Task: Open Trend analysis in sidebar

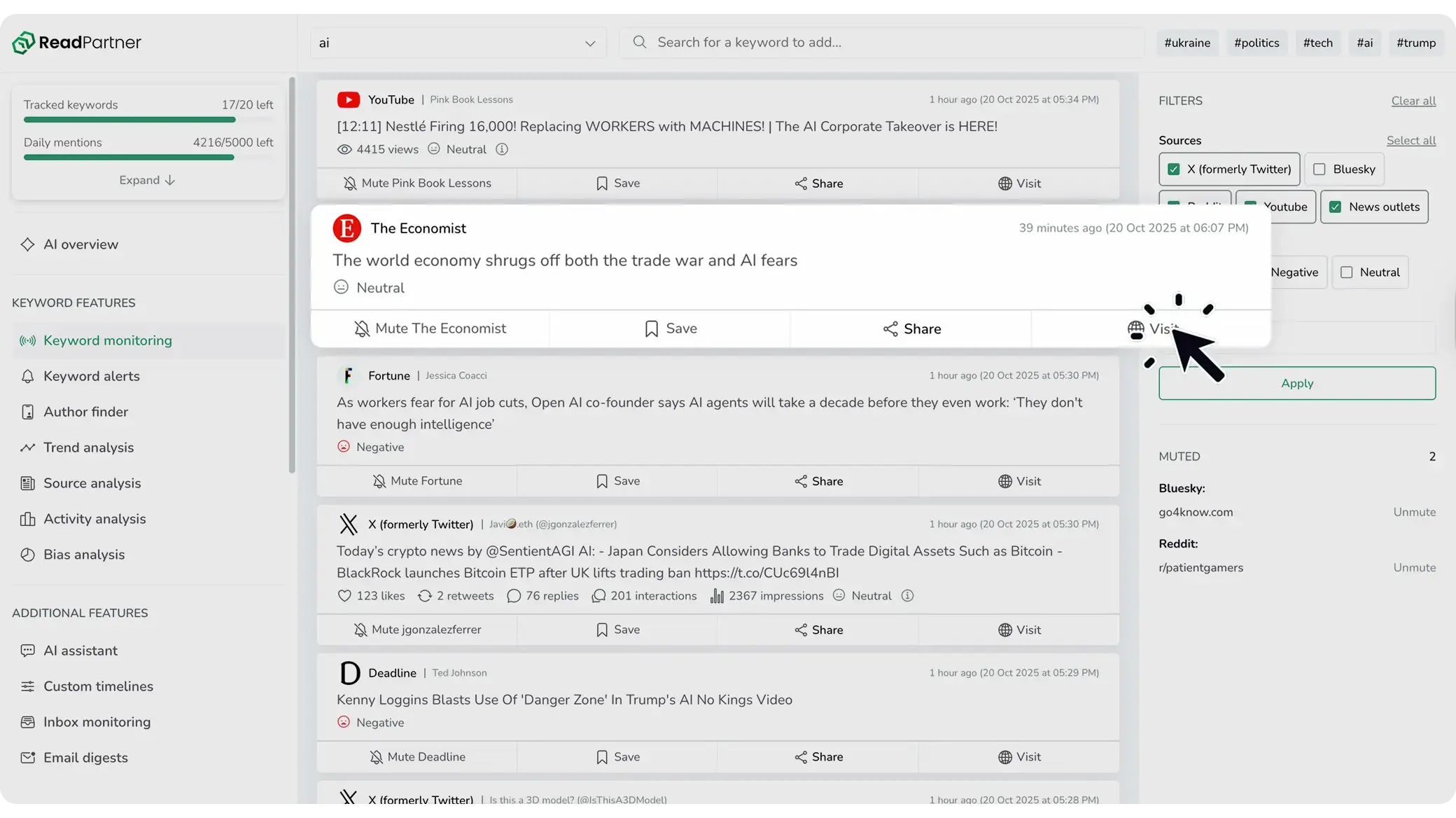Action: point(88,448)
